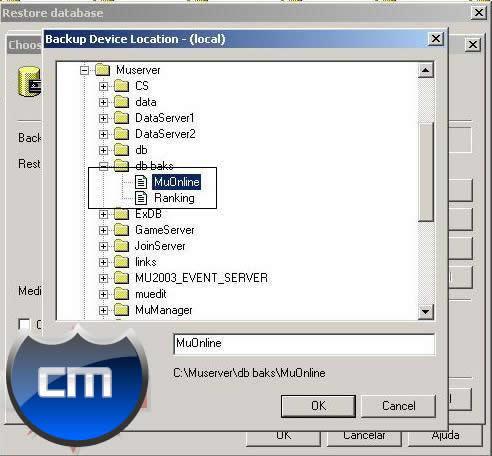Click the Ranking backup file icon
This screenshot has height=456, width=492.
pos(141,198)
